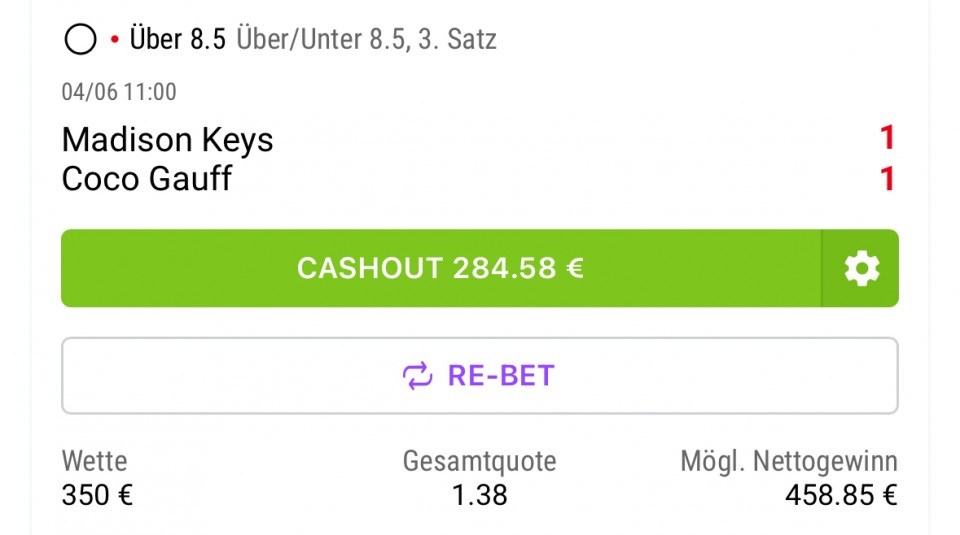Select the Über 8.5 bet selection

(x=178, y=39)
